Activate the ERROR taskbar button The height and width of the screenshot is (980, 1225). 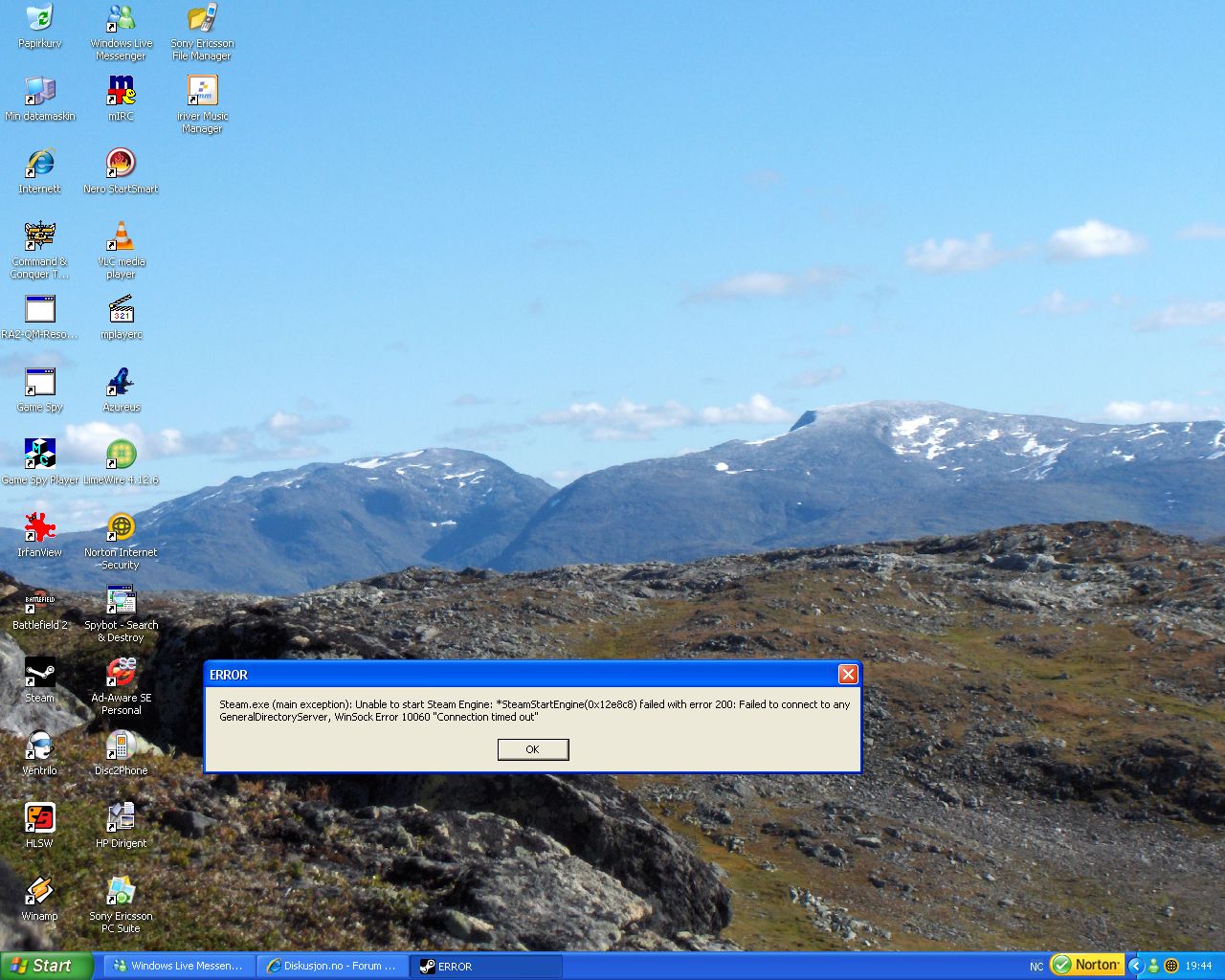click(x=487, y=966)
